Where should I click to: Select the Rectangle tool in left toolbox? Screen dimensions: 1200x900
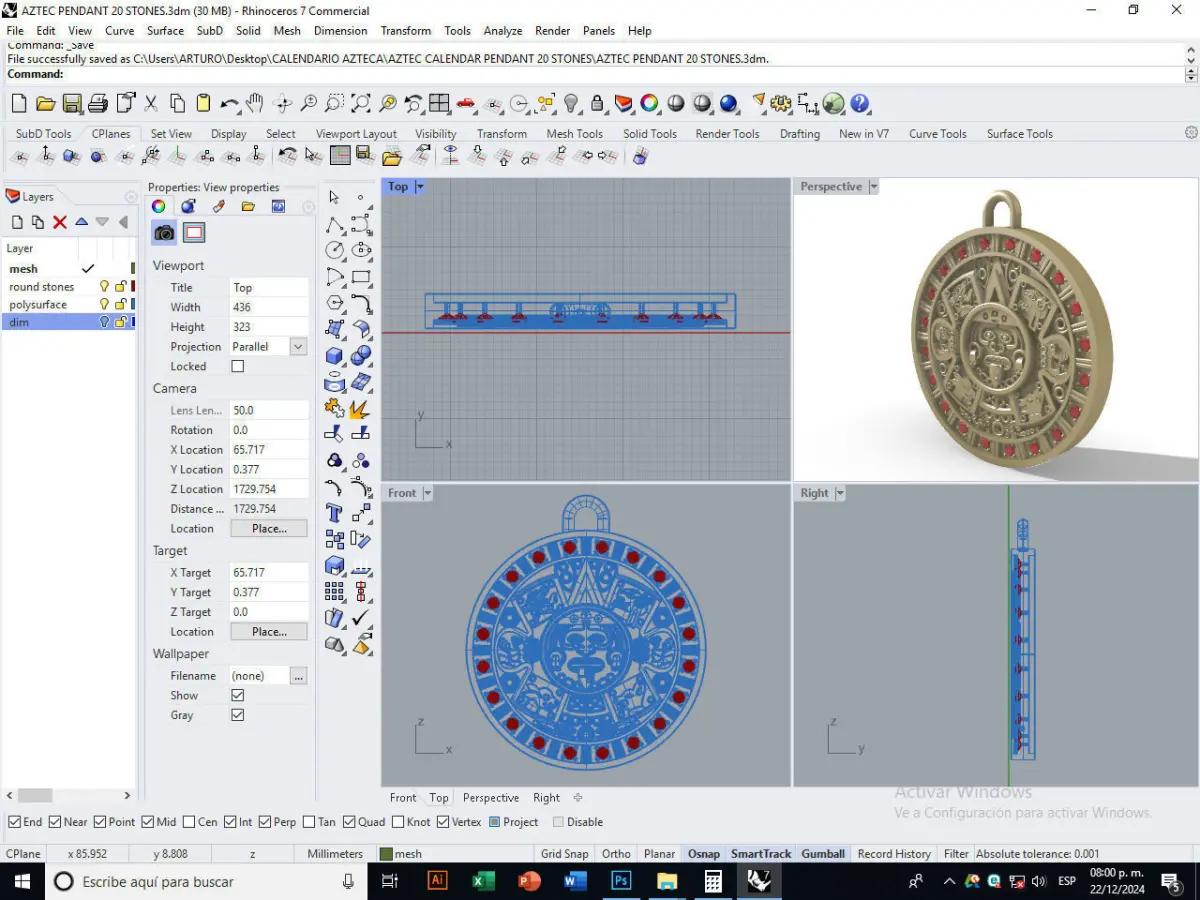pos(361,277)
